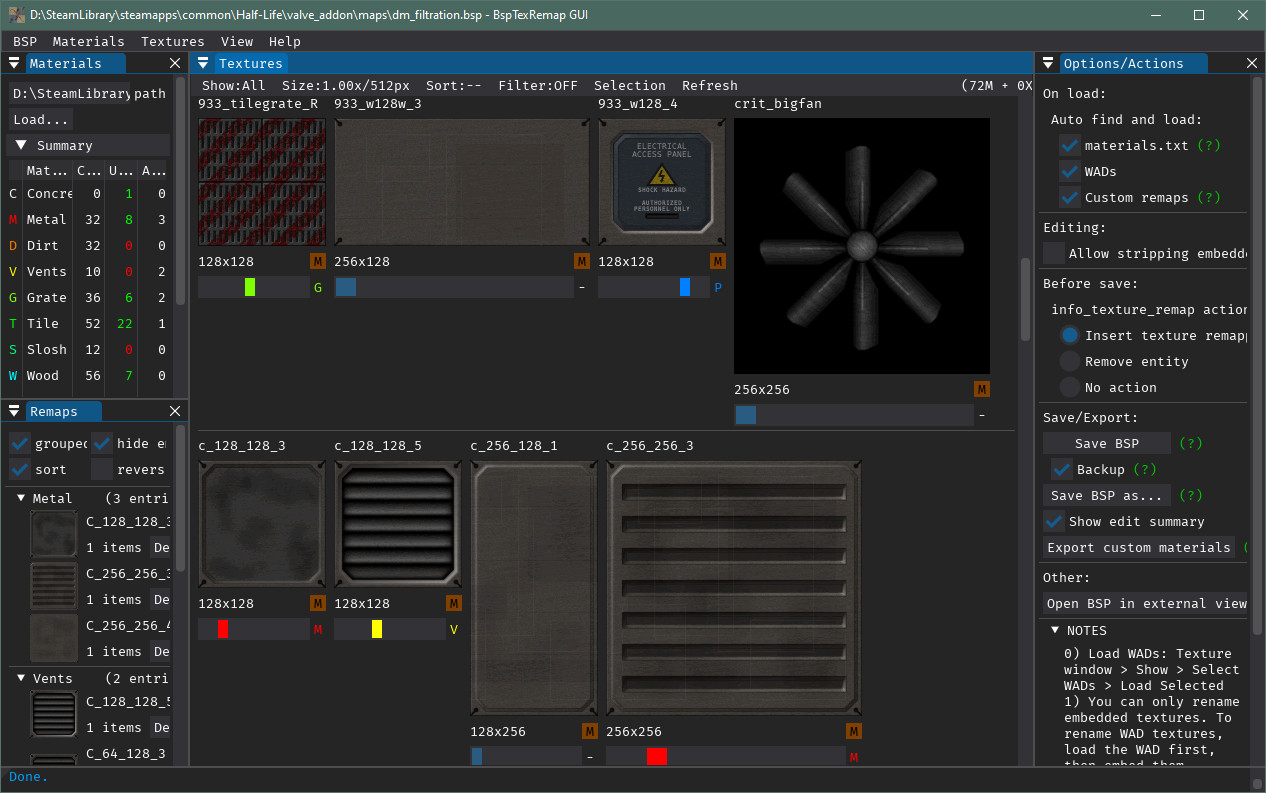Enable the revers checkbox
Viewport: 1266px width, 793px height.
coord(100,469)
